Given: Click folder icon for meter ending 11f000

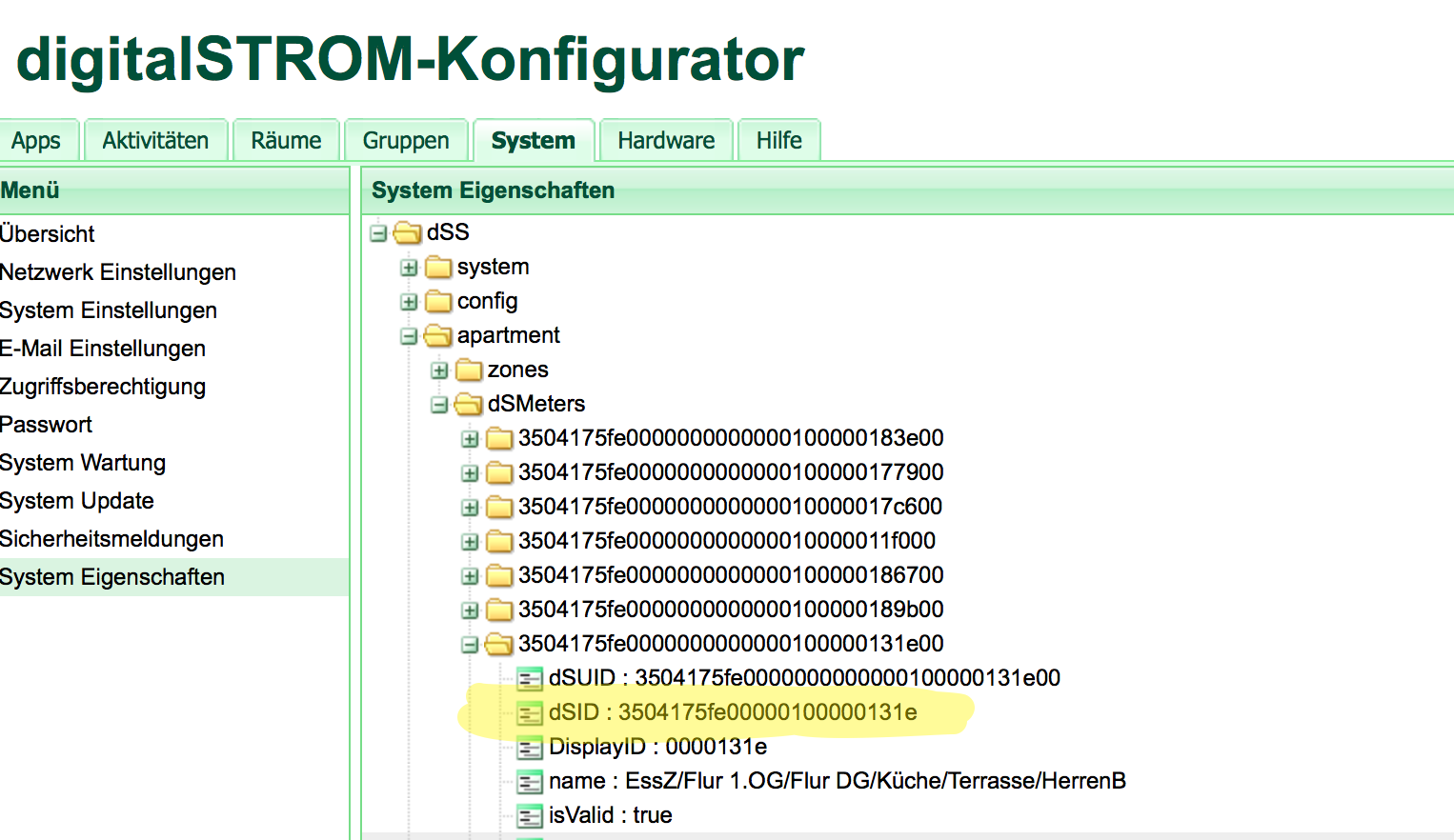Looking at the screenshot, I should pos(499,541).
